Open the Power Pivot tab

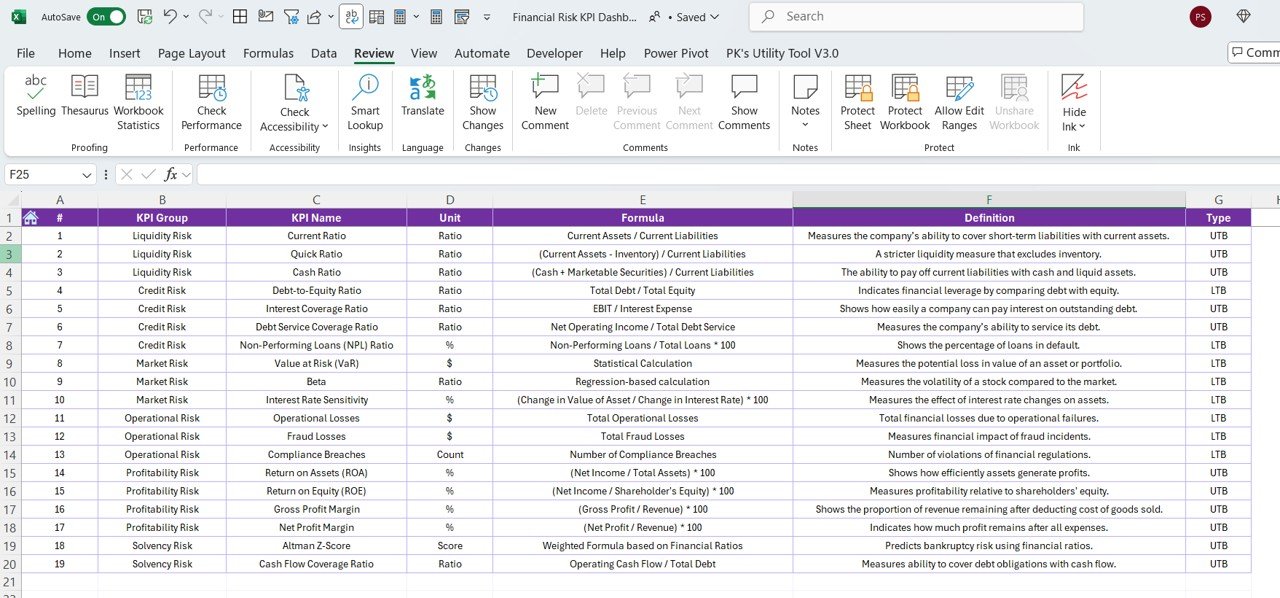coord(676,53)
